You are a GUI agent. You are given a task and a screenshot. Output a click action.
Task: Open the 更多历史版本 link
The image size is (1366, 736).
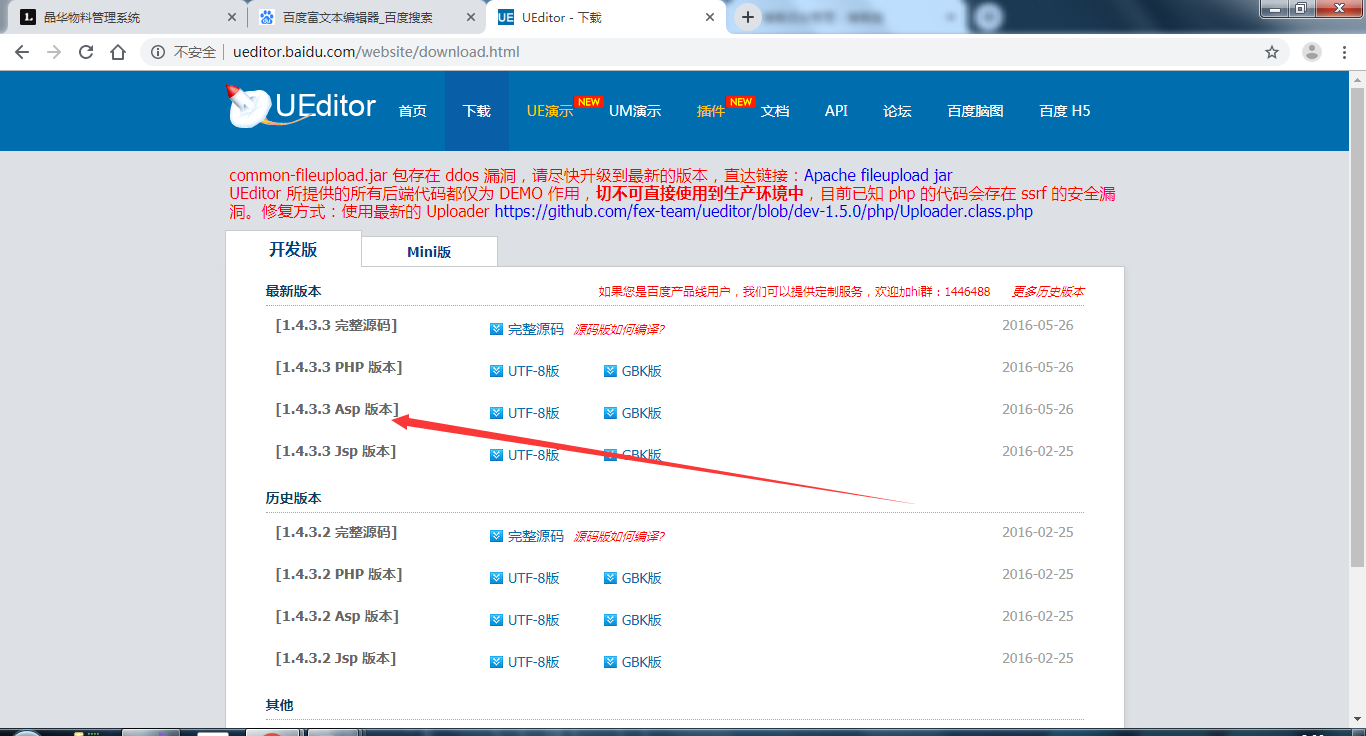pyautogui.click(x=1047, y=292)
